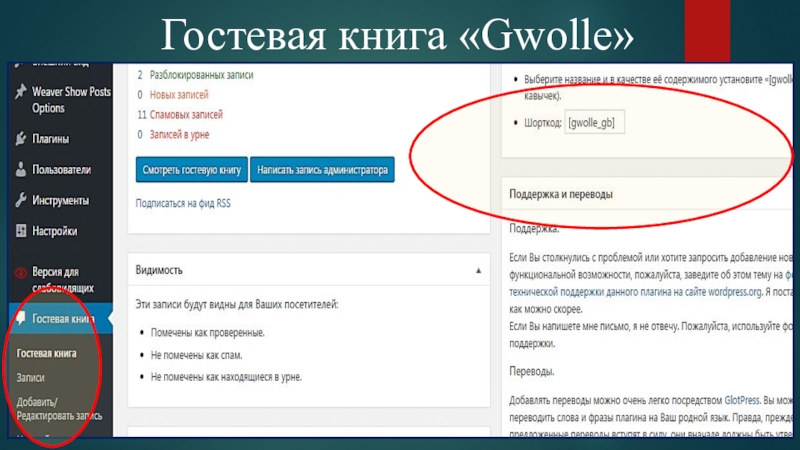
Task: Click text Не помечены как находящиеся в урне.
Action: pyautogui.click(x=226, y=377)
